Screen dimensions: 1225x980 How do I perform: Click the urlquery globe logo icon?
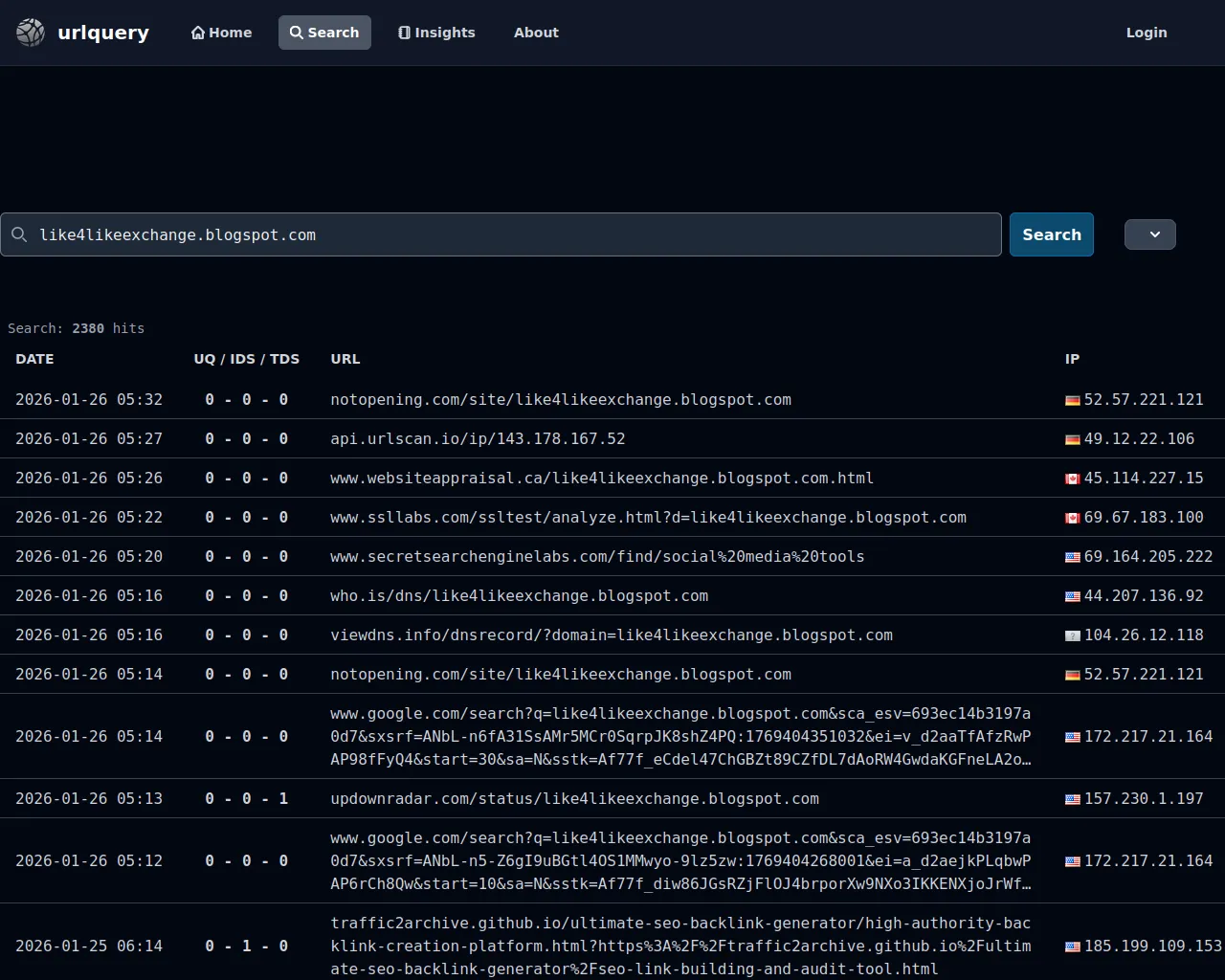coord(31,33)
